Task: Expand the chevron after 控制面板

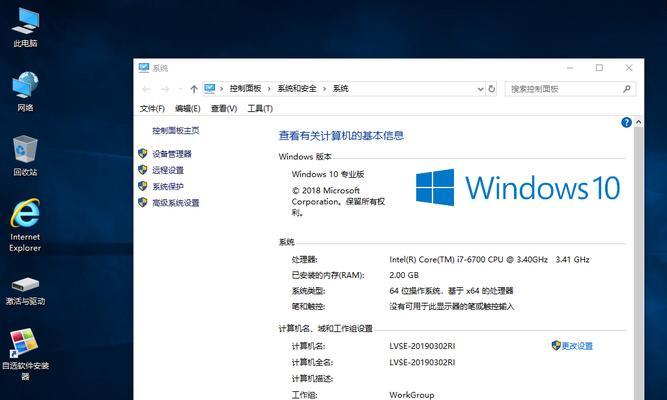Action: tap(269, 89)
